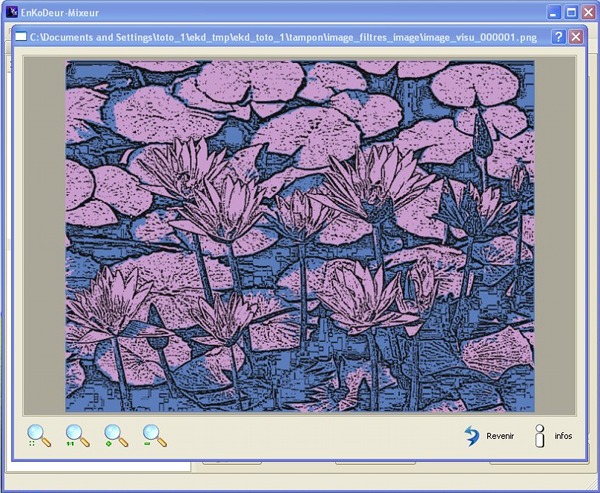Zoom in with the plus magnifier
This screenshot has width=600, height=493.
click(116, 436)
